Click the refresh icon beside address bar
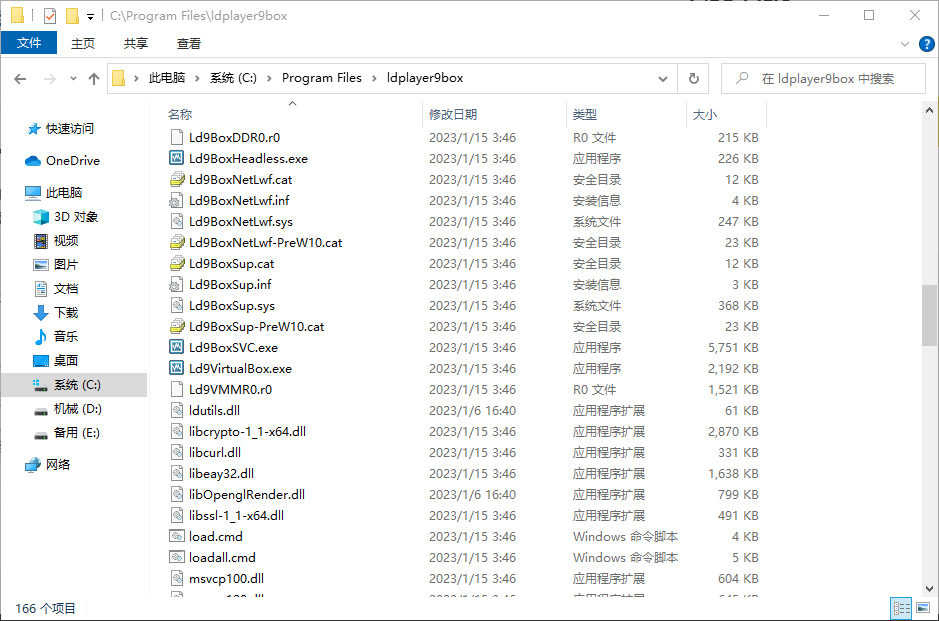Viewport: 939px width, 621px height. click(693, 78)
